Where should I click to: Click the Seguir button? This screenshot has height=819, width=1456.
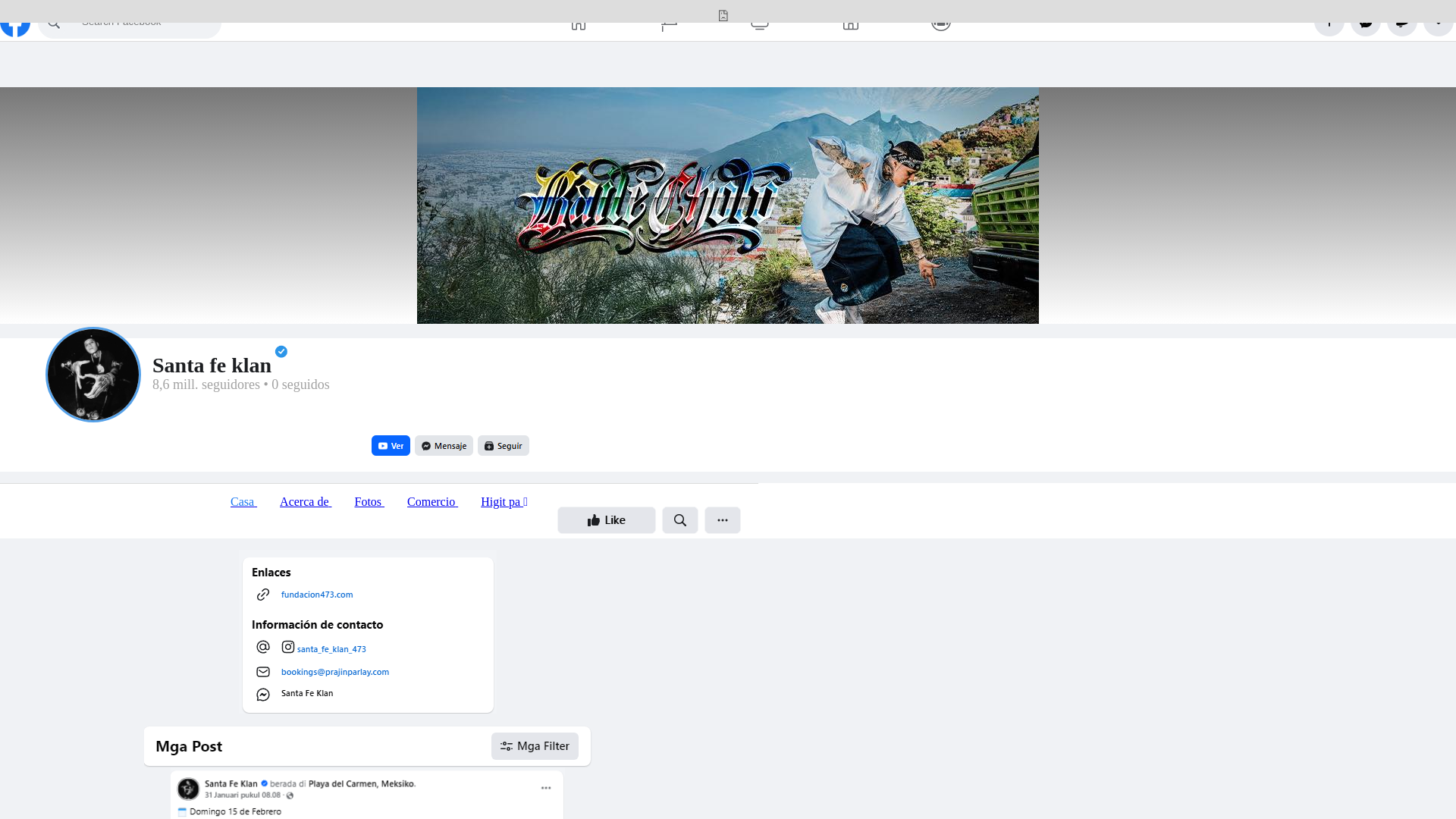(504, 446)
